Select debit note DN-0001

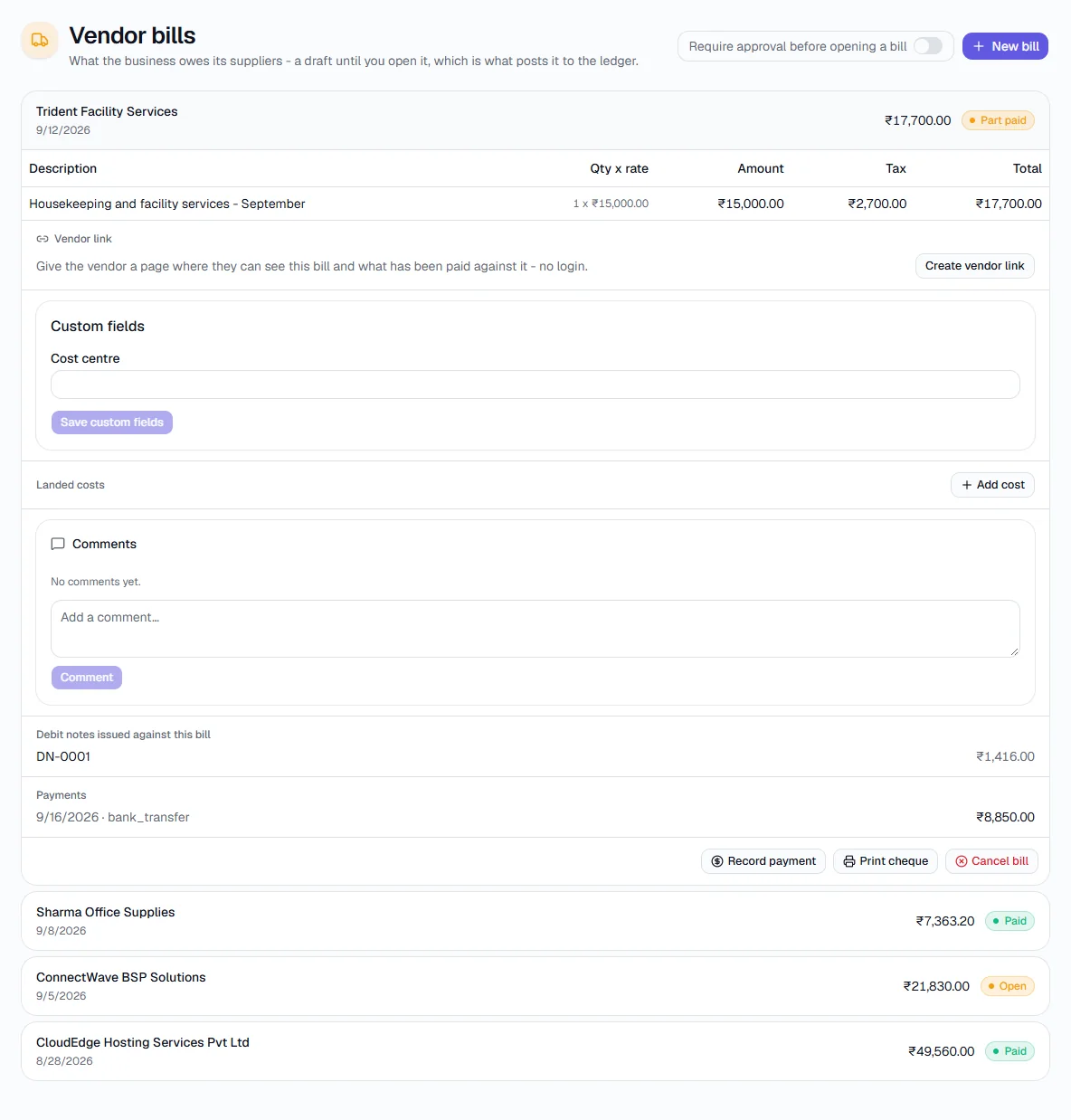[63, 756]
